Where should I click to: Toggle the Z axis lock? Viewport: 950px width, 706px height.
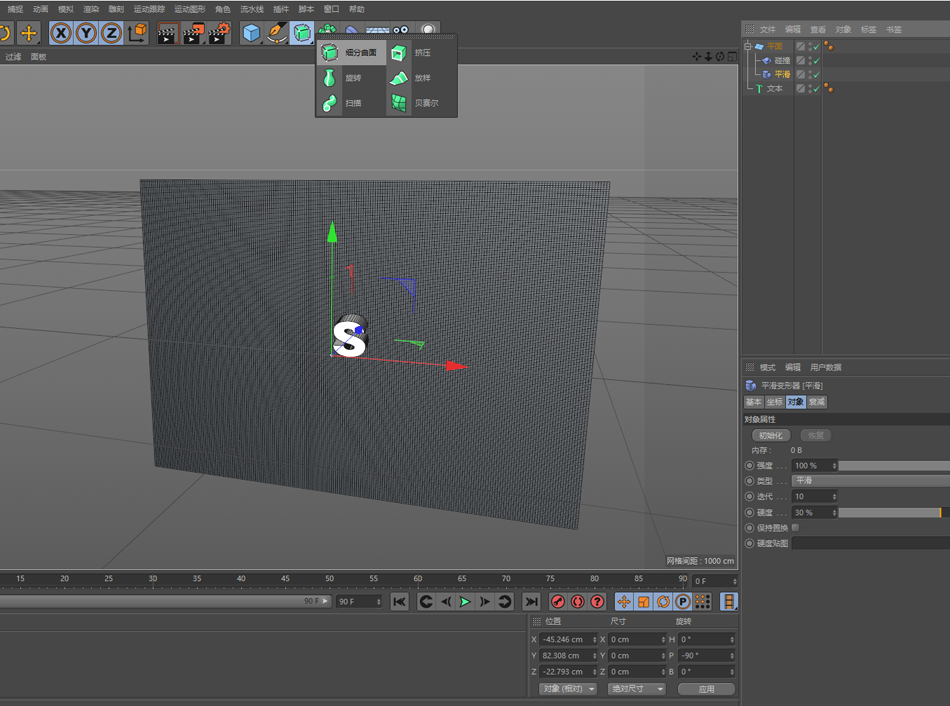point(111,33)
